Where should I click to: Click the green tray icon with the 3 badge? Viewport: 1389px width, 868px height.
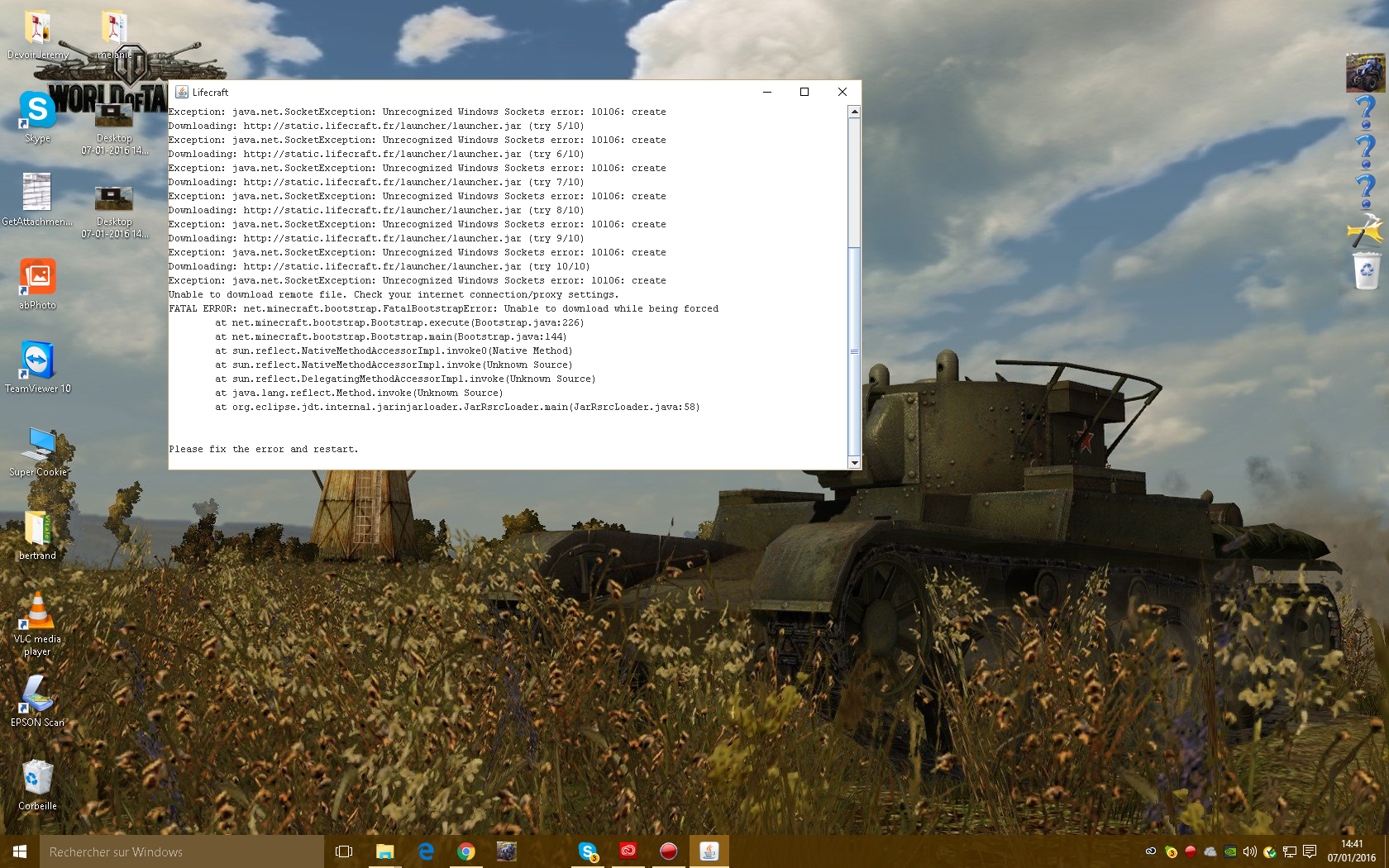pyautogui.click(x=1171, y=851)
